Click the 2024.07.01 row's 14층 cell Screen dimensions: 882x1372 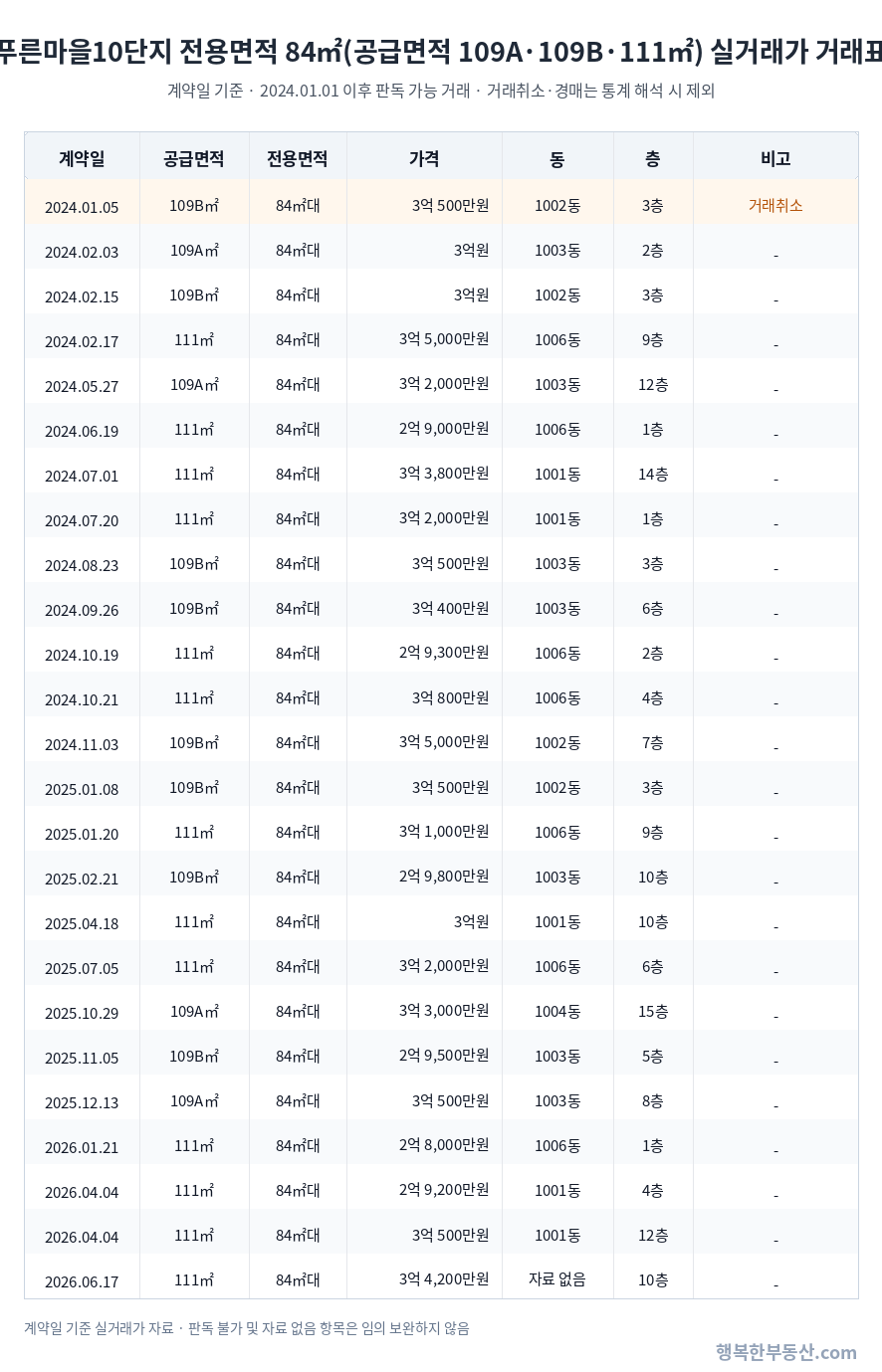(x=653, y=475)
